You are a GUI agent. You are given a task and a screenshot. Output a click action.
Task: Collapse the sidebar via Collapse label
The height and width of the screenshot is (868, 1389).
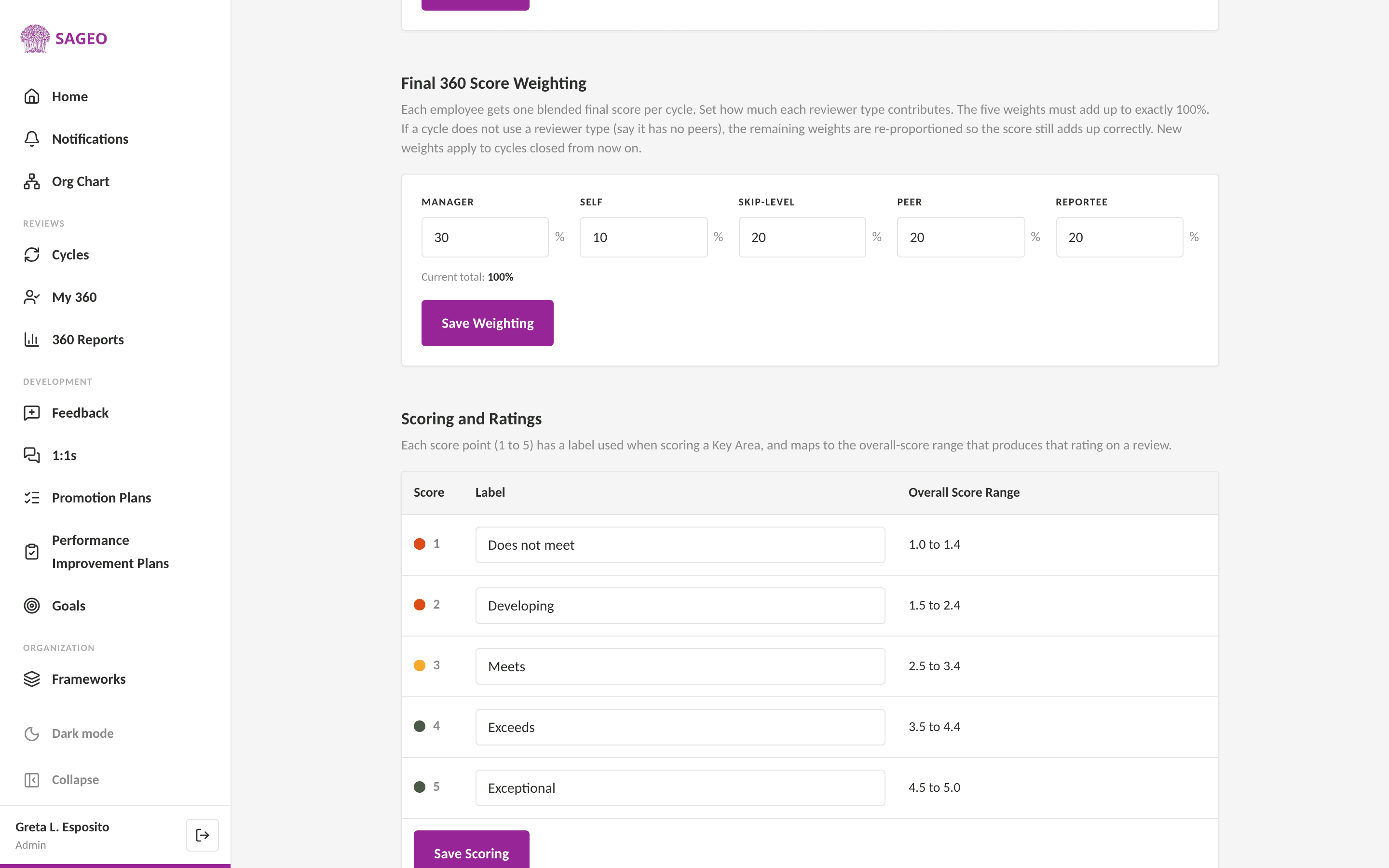click(x=75, y=780)
